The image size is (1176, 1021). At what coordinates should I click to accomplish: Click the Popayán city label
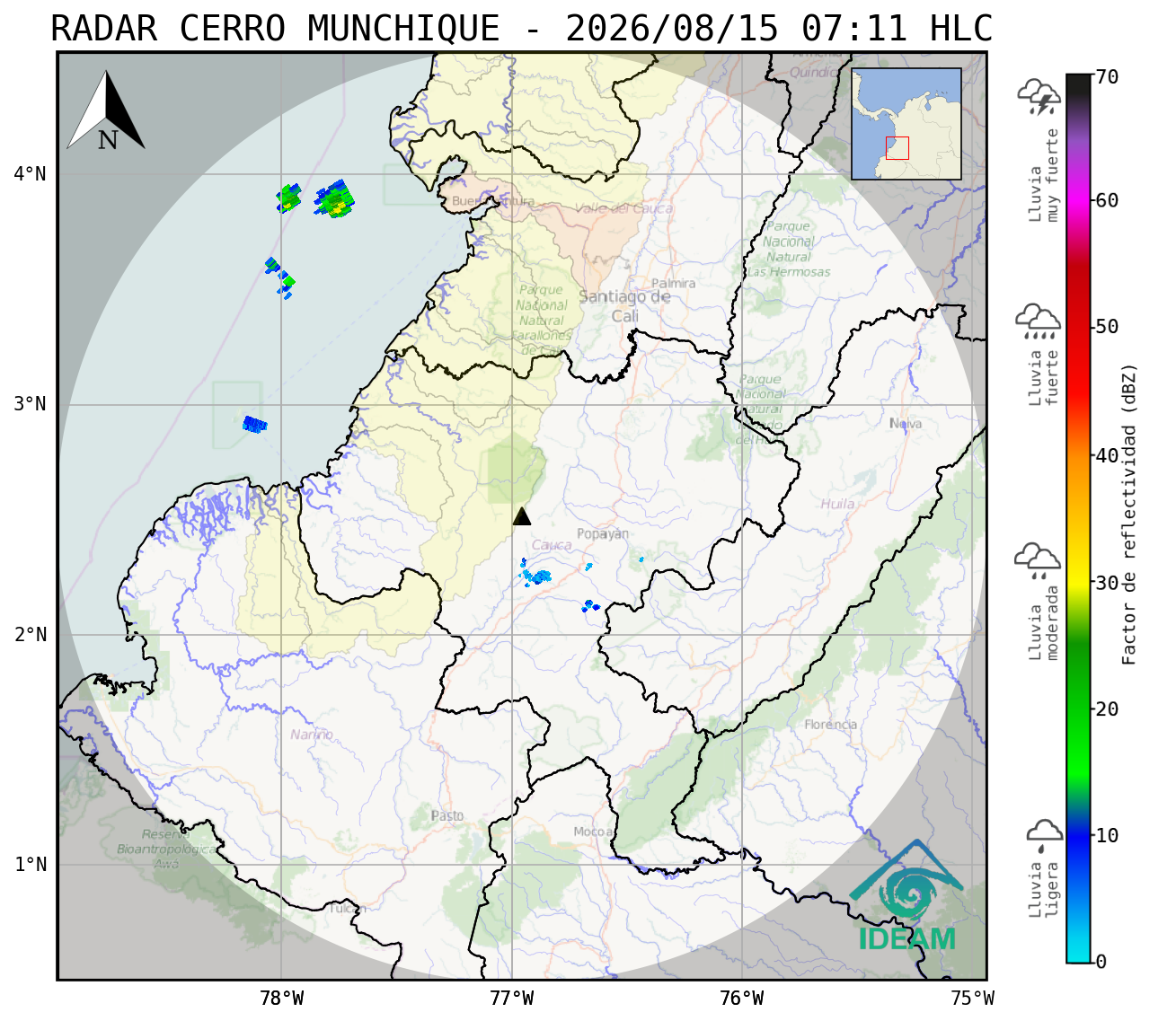click(x=603, y=533)
